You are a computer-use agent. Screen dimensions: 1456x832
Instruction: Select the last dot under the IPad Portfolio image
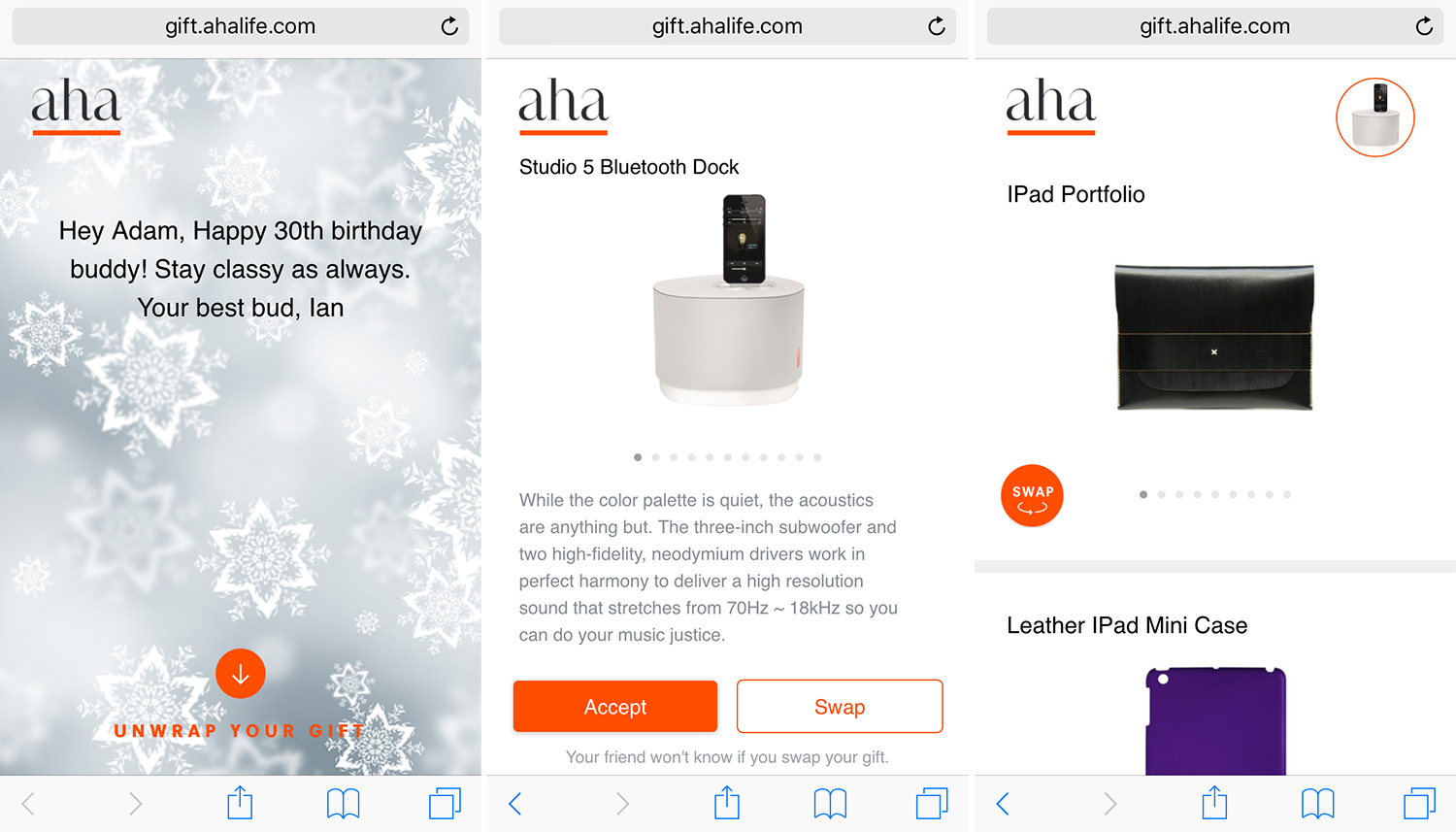point(1287,495)
